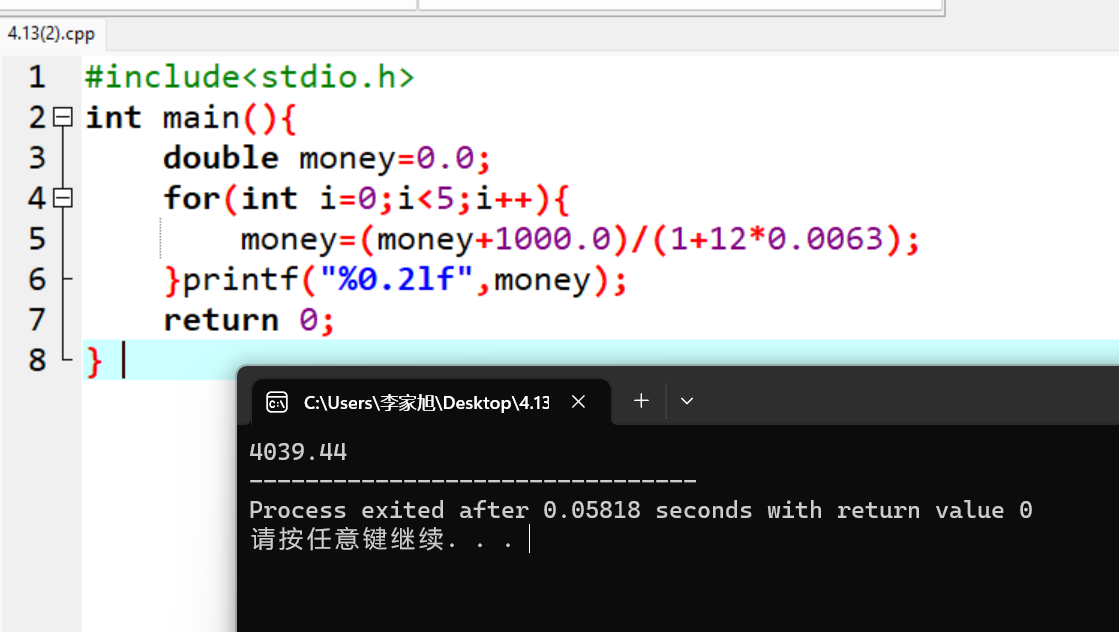Click the 请按任意键继续 prompt line
The height and width of the screenshot is (632, 1119).
pyautogui.click(x=382, y=539)
